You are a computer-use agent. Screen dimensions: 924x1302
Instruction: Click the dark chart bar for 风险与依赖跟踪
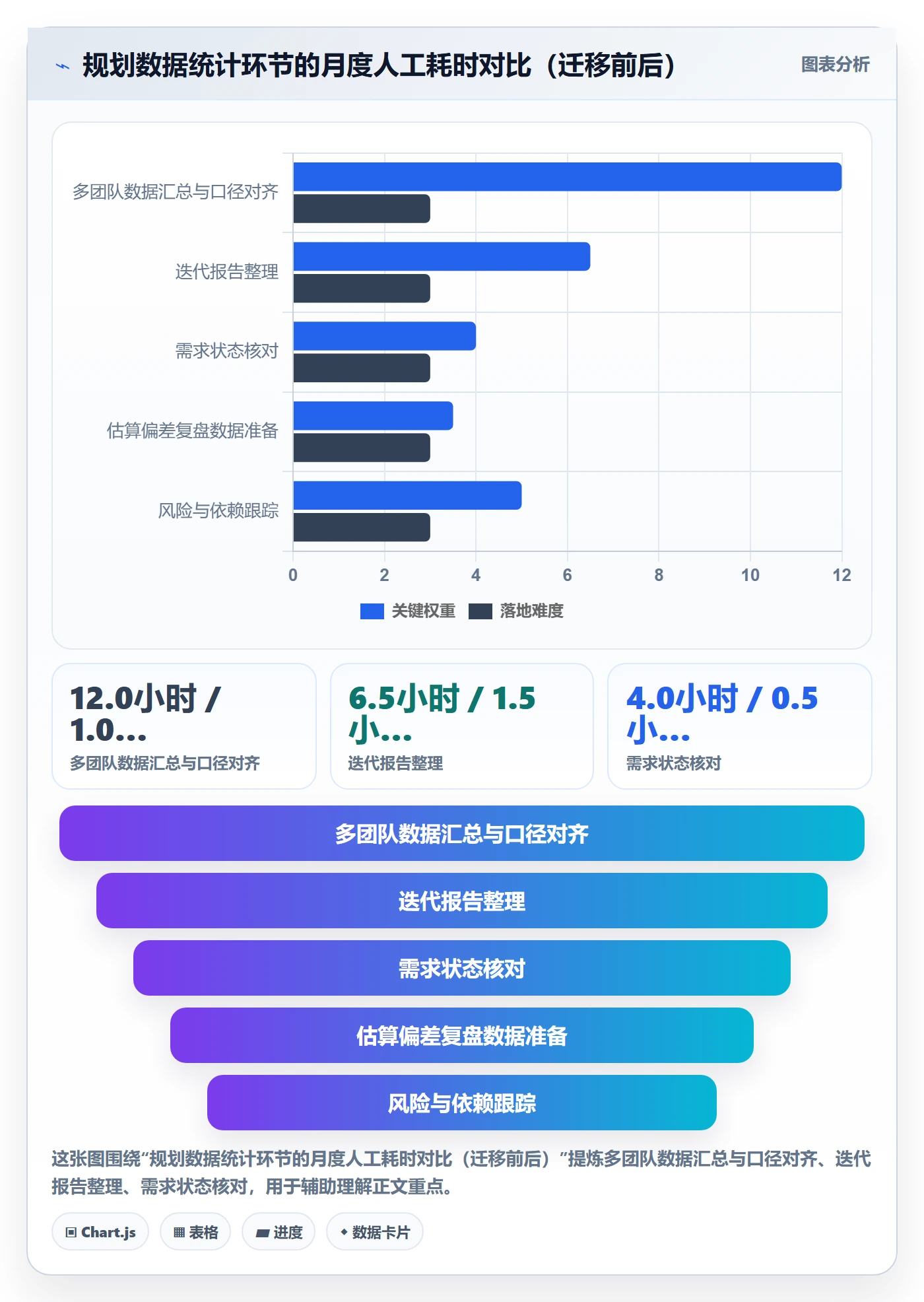[362, 528]
